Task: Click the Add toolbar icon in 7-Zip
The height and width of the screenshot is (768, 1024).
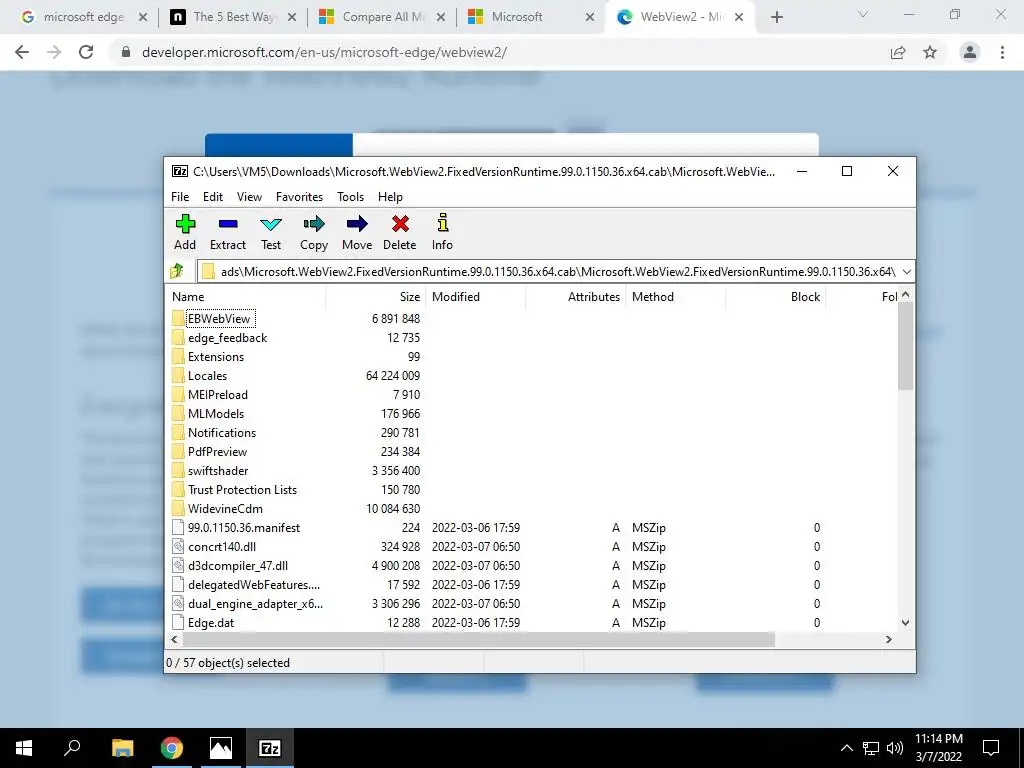Action: pos(185,224)
